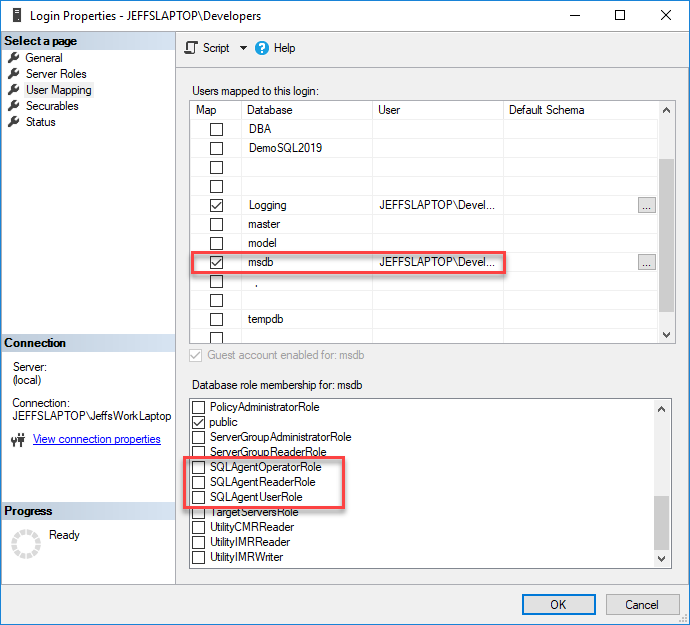Check the Map box for master
The height and width of the screenshot is (625, 690).
(x=216, y=224)
